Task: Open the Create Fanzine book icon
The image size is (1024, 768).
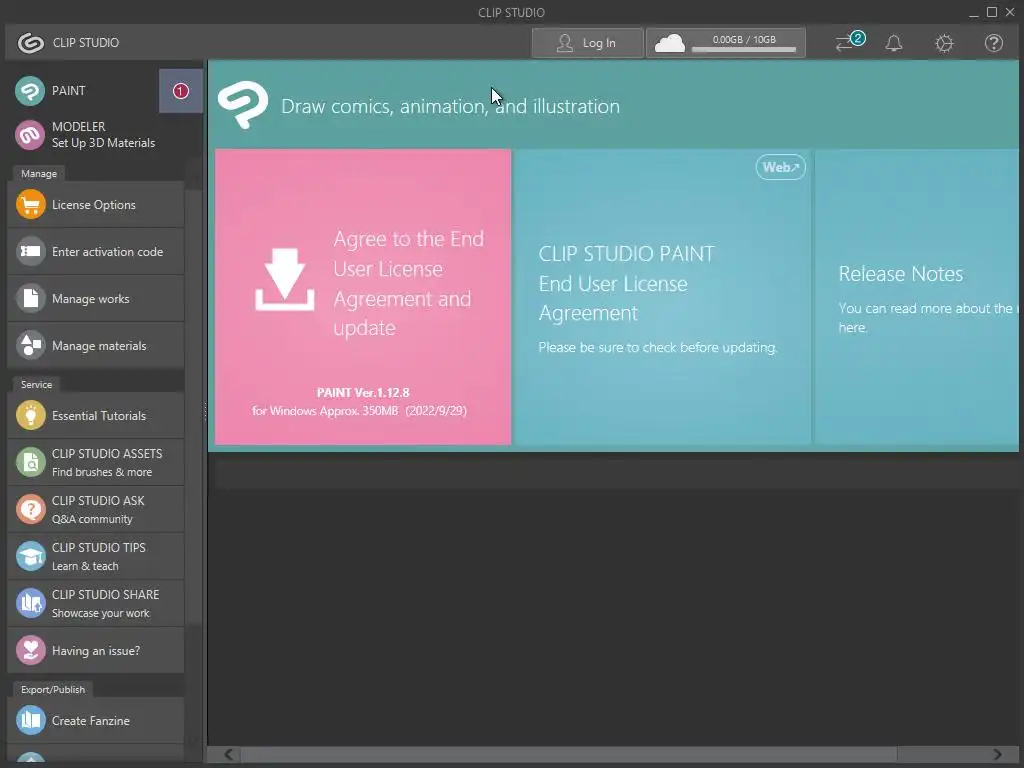Action: point(30,720)
